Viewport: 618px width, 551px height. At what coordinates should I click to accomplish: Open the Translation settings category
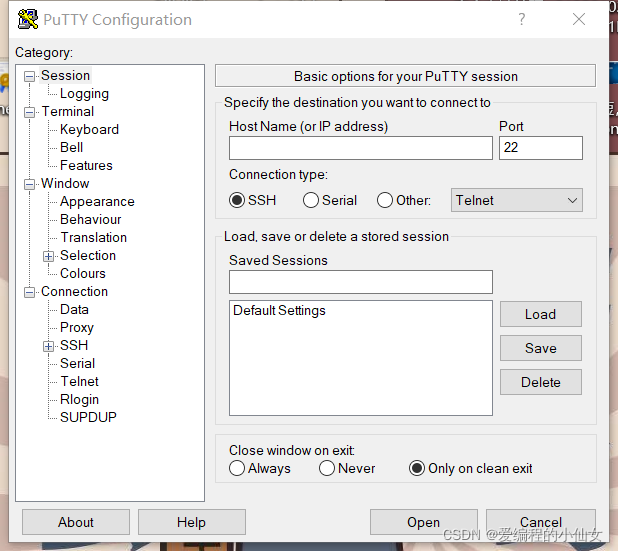pos(94,237)
